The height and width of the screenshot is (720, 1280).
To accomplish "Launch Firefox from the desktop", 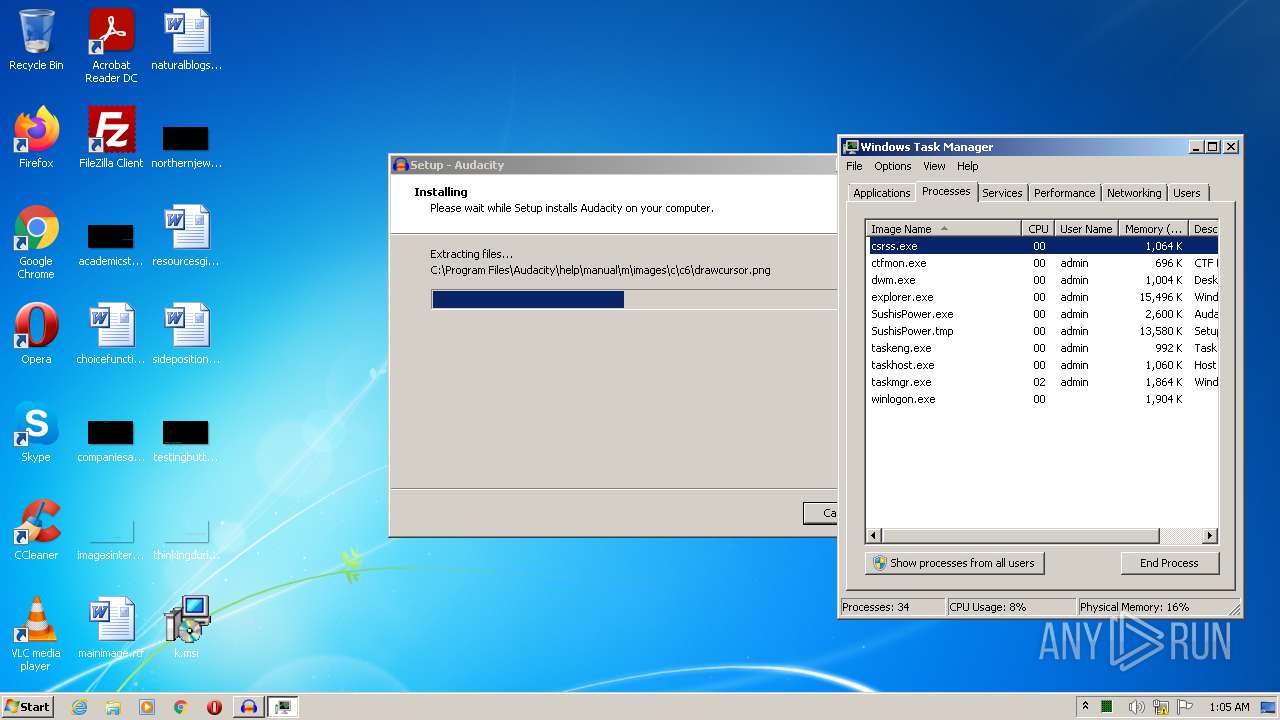I will point(36,139).
